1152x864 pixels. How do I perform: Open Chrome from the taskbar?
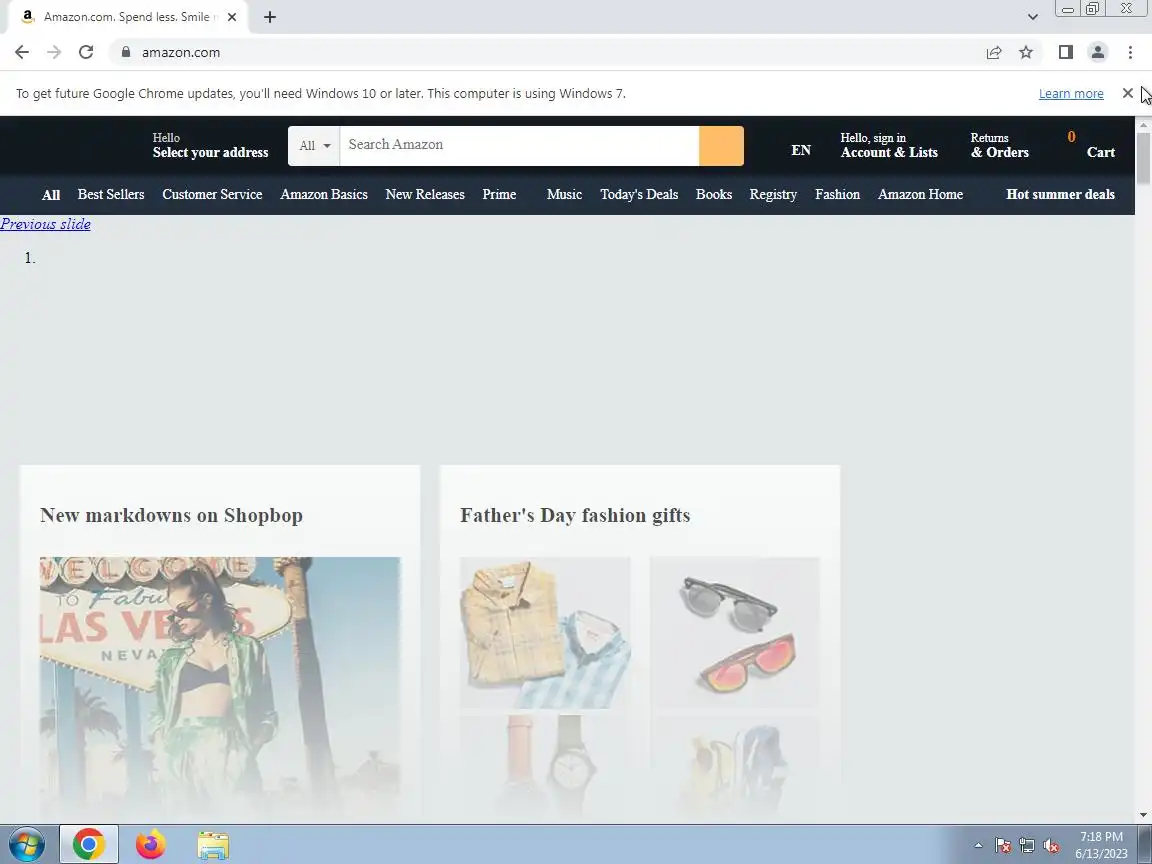pyautogui.click(x=88, y=844)
